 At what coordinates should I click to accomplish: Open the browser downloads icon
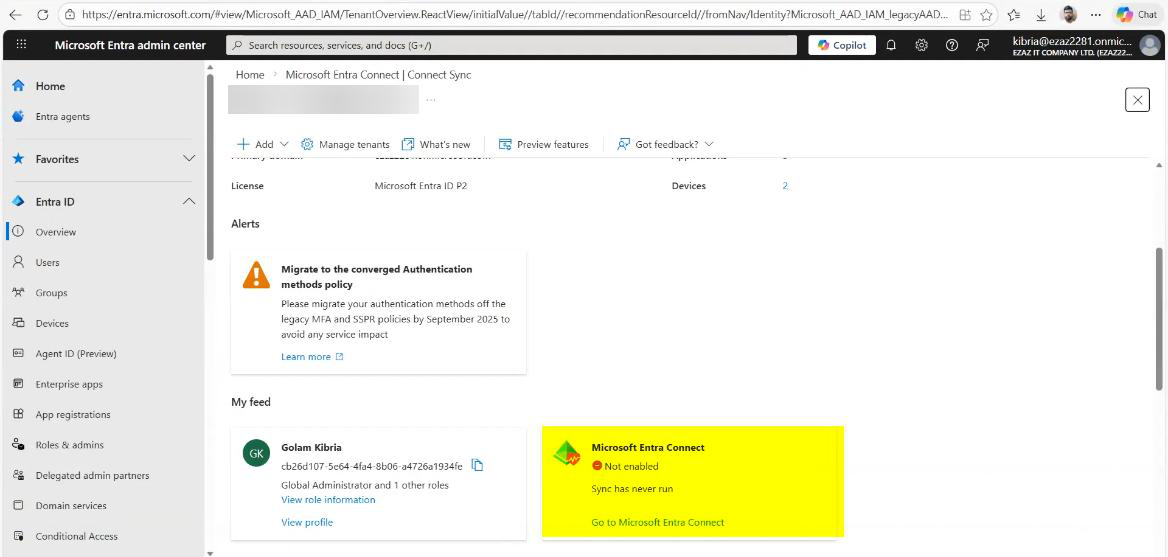(x=1041, y=14)
